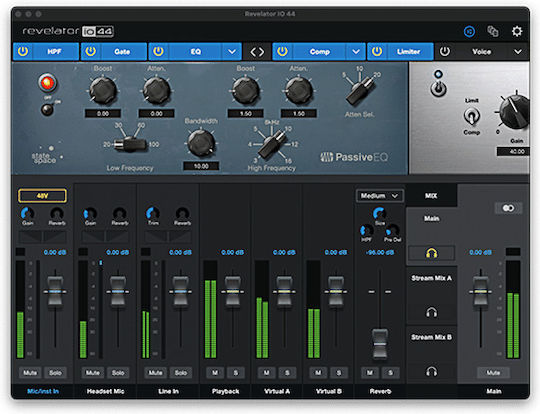Click the Mic/Inst In Gain knob
Screen dimensions: 540x414
pos(28,214)
